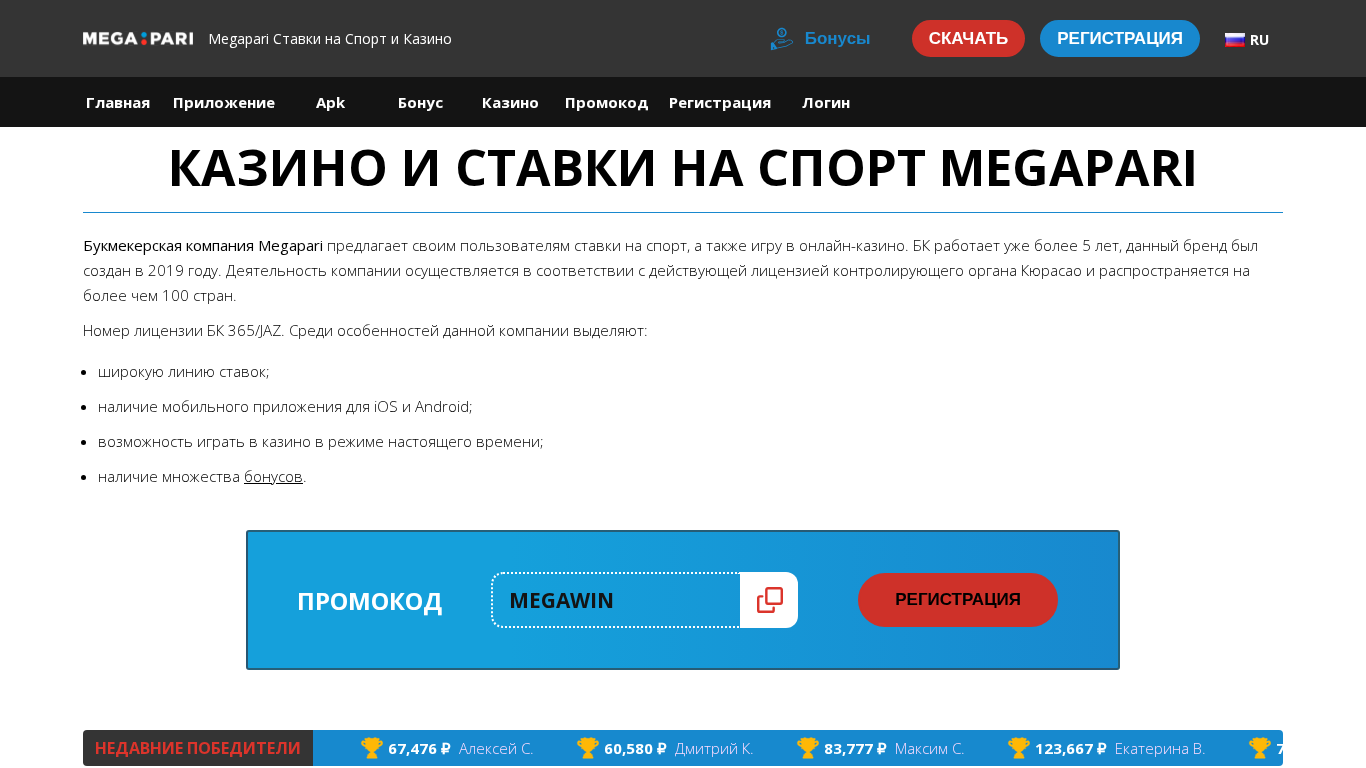Click winner name Дмитрий К.
Viewport: 1366px width, 768px height.
coord(714,748)
